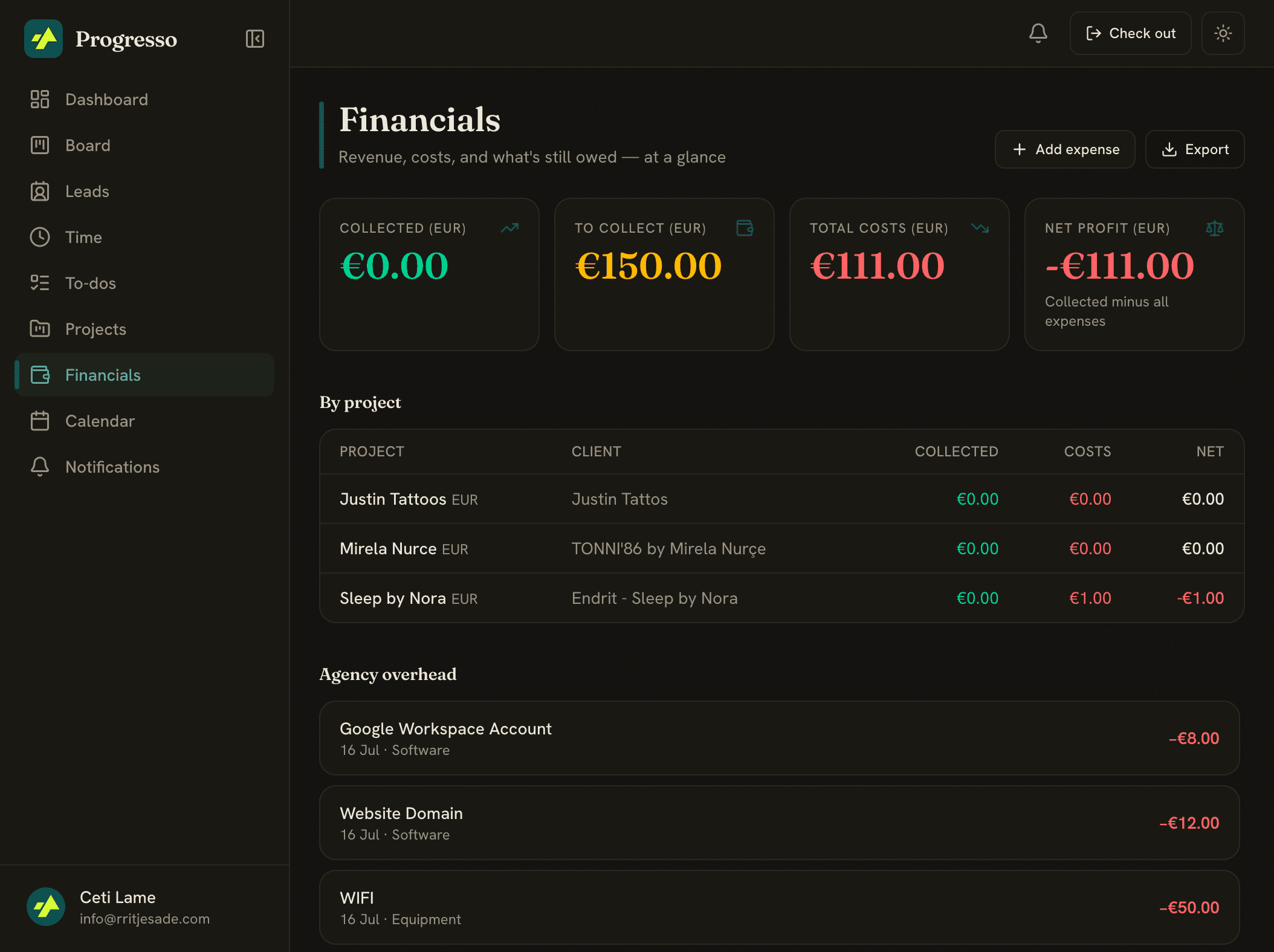Click the PROJECT column header

[372, 452]
